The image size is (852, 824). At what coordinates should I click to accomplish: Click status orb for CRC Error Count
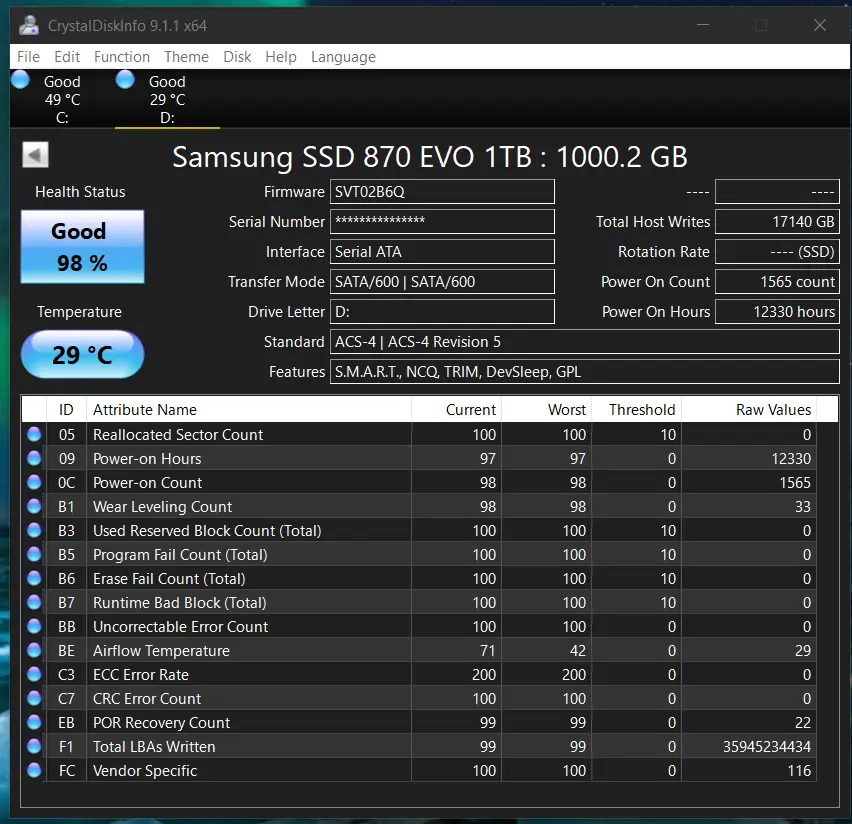pos(34,698)
